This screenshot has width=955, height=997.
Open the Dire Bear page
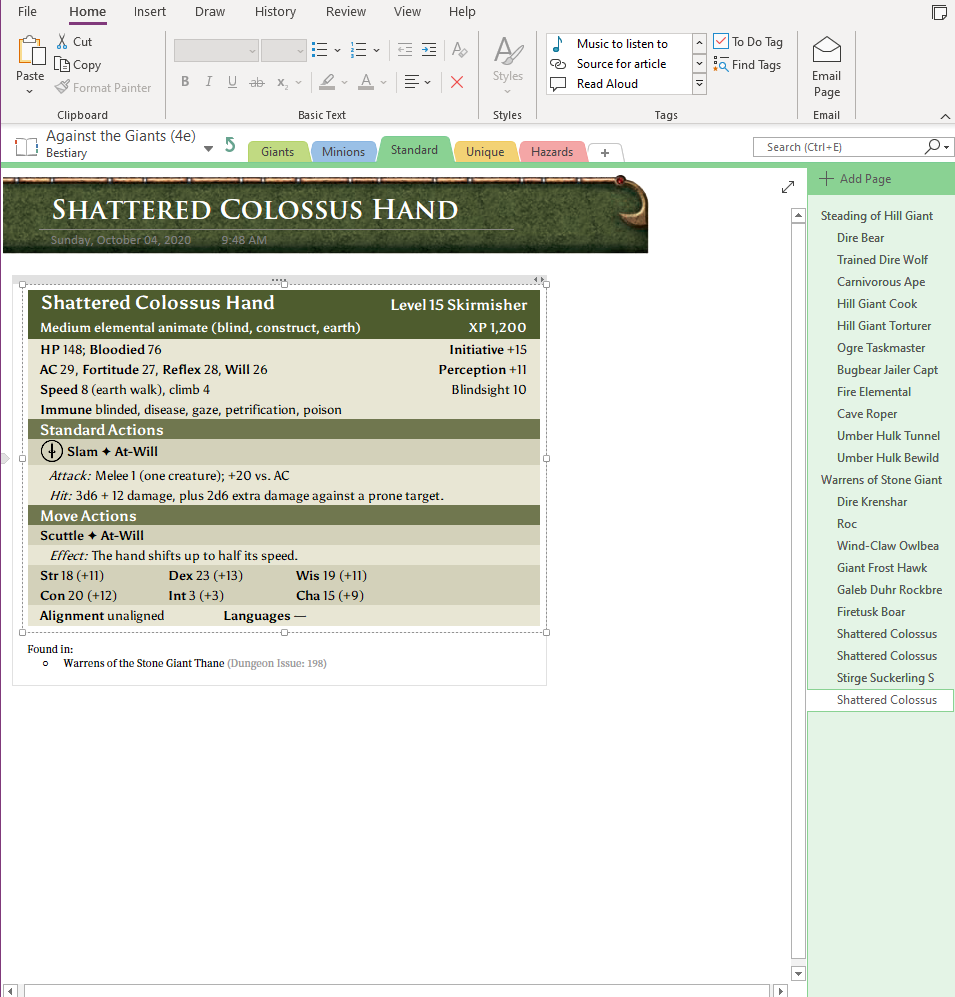pyautogui.click(x=860, y=238)
